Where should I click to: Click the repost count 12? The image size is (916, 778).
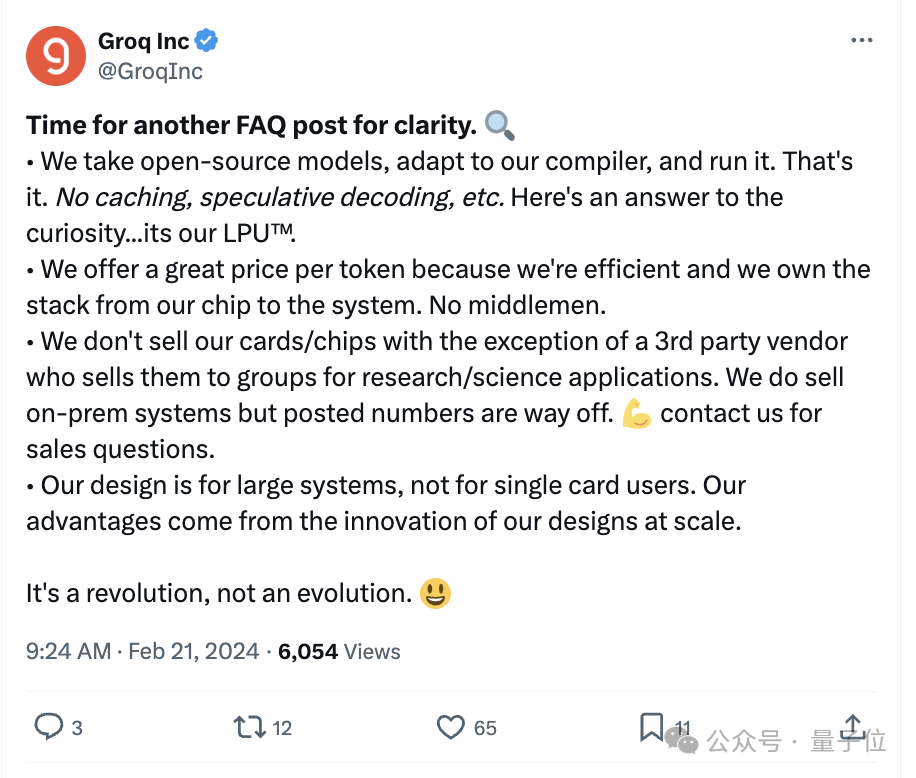[x=282, y=728]
